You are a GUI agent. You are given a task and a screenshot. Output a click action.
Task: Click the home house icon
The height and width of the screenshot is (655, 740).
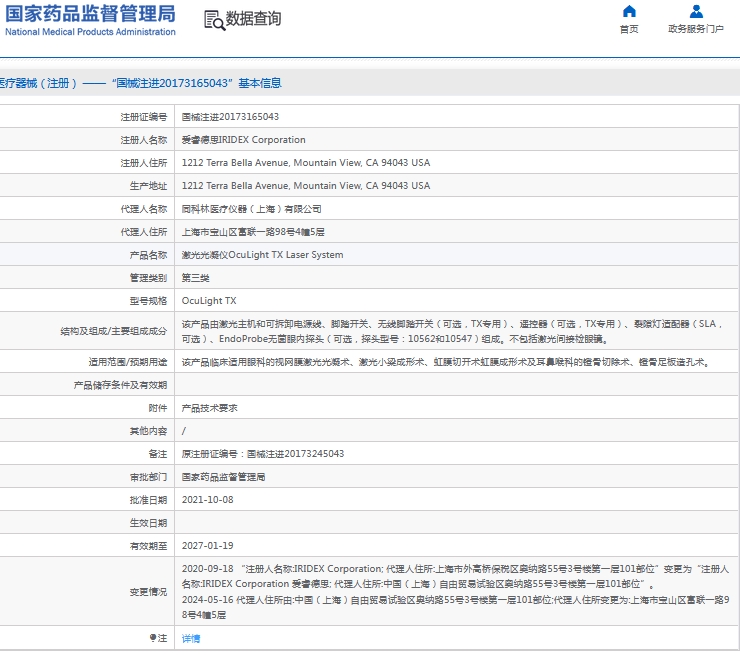[629, 11]
